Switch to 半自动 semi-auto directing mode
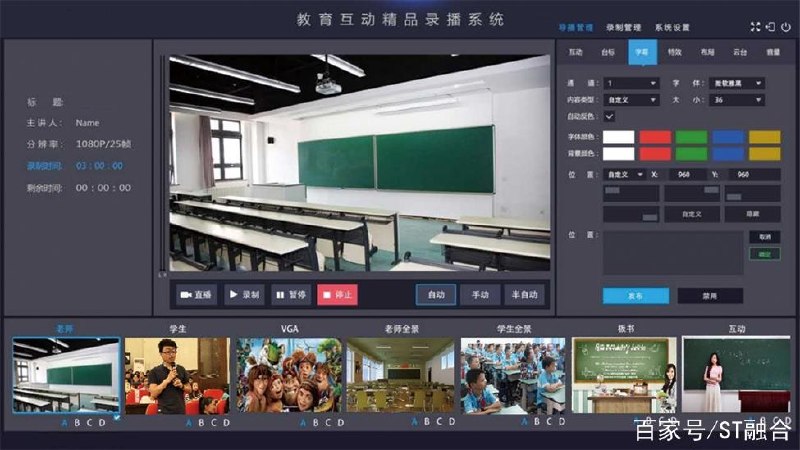The height and width of the screenshot is (450, 800). coord(524,295)
